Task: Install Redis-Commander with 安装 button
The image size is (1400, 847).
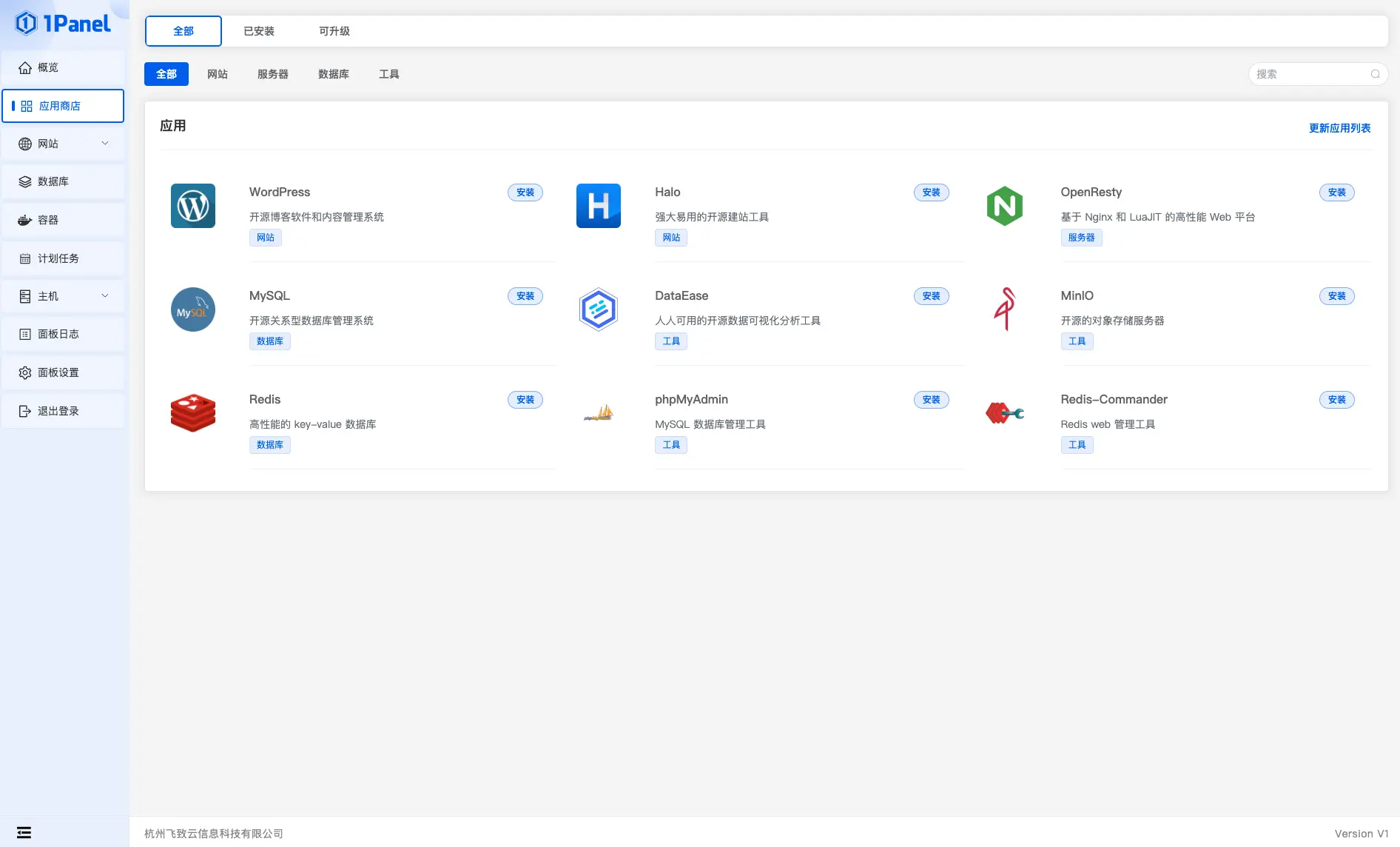Action: click(1337, 400)
